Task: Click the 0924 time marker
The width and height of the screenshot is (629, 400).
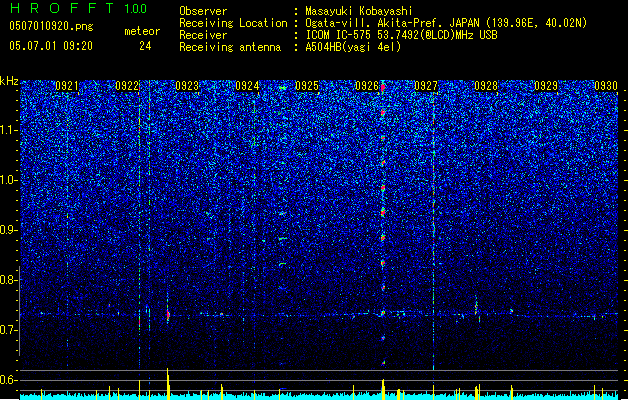Action: [247, 86]
